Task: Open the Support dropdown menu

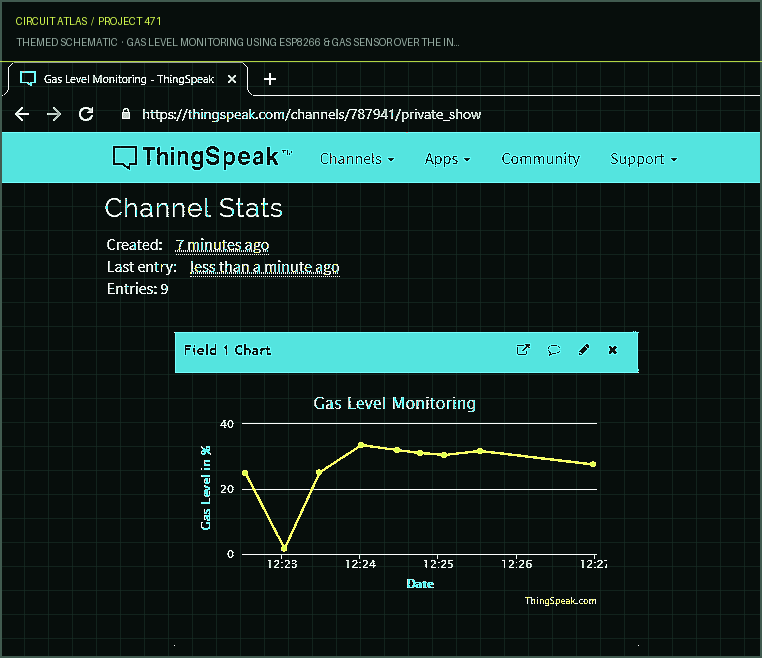Action: (643, 159)
